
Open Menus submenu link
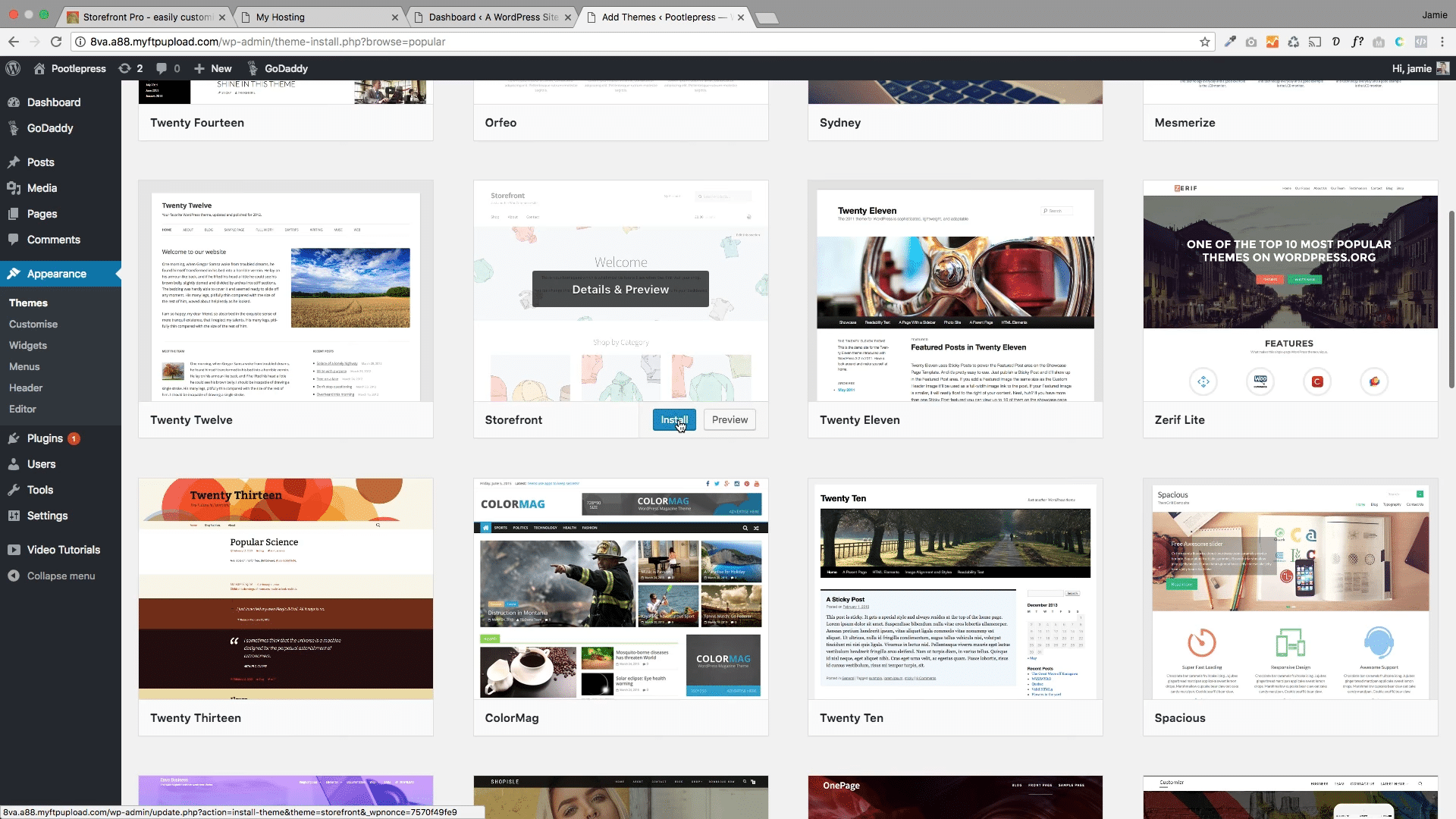click(x=24, y=366)
